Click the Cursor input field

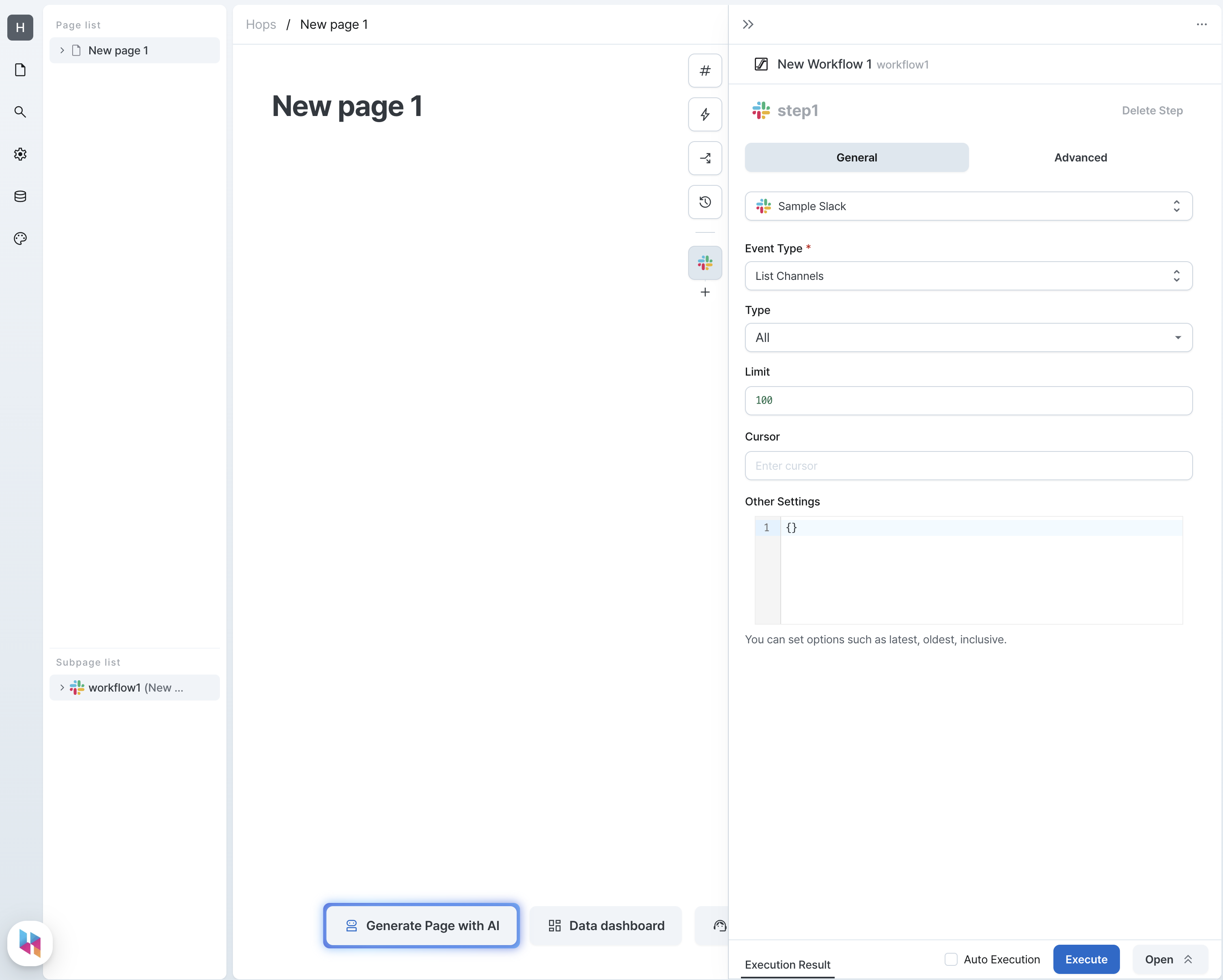(968, 465)
